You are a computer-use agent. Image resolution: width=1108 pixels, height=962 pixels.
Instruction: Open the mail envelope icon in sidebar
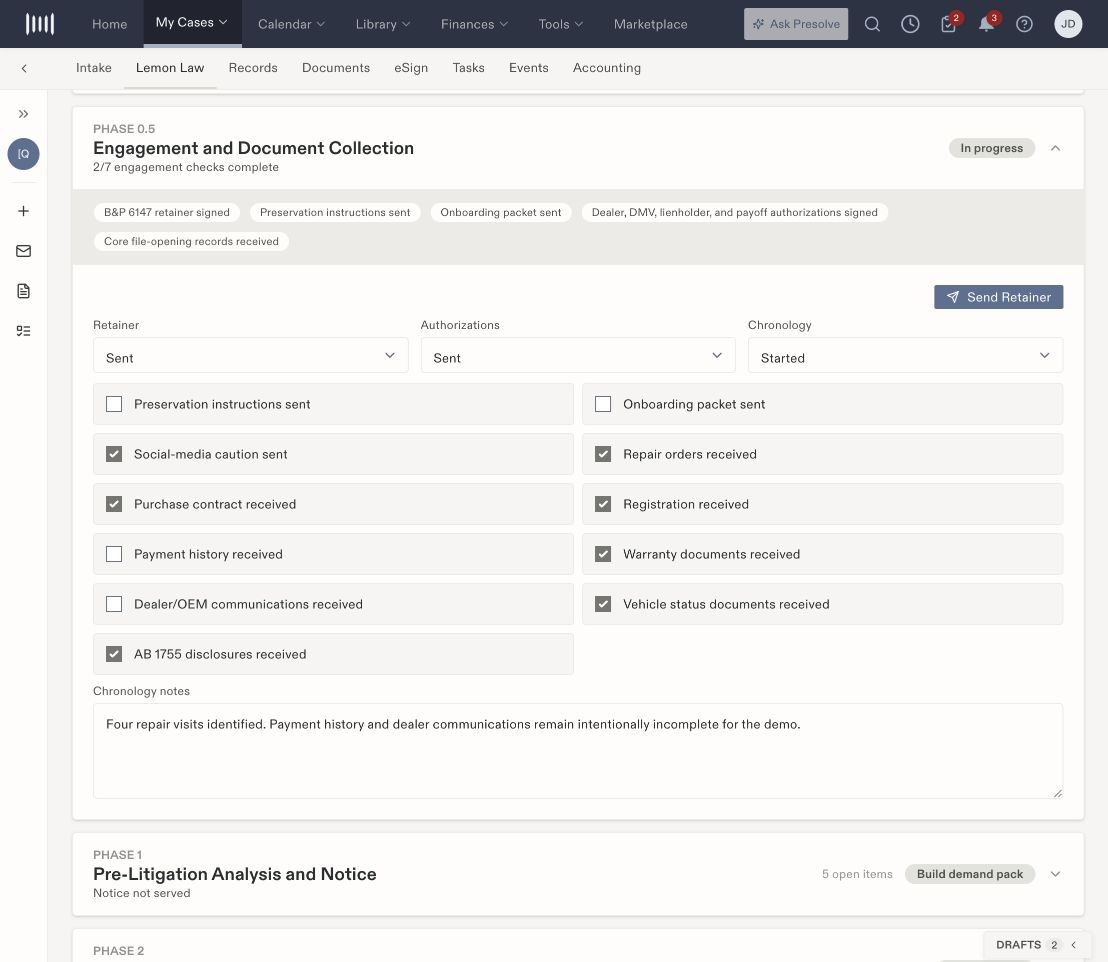pyautogui.click(x=23, y=251)
